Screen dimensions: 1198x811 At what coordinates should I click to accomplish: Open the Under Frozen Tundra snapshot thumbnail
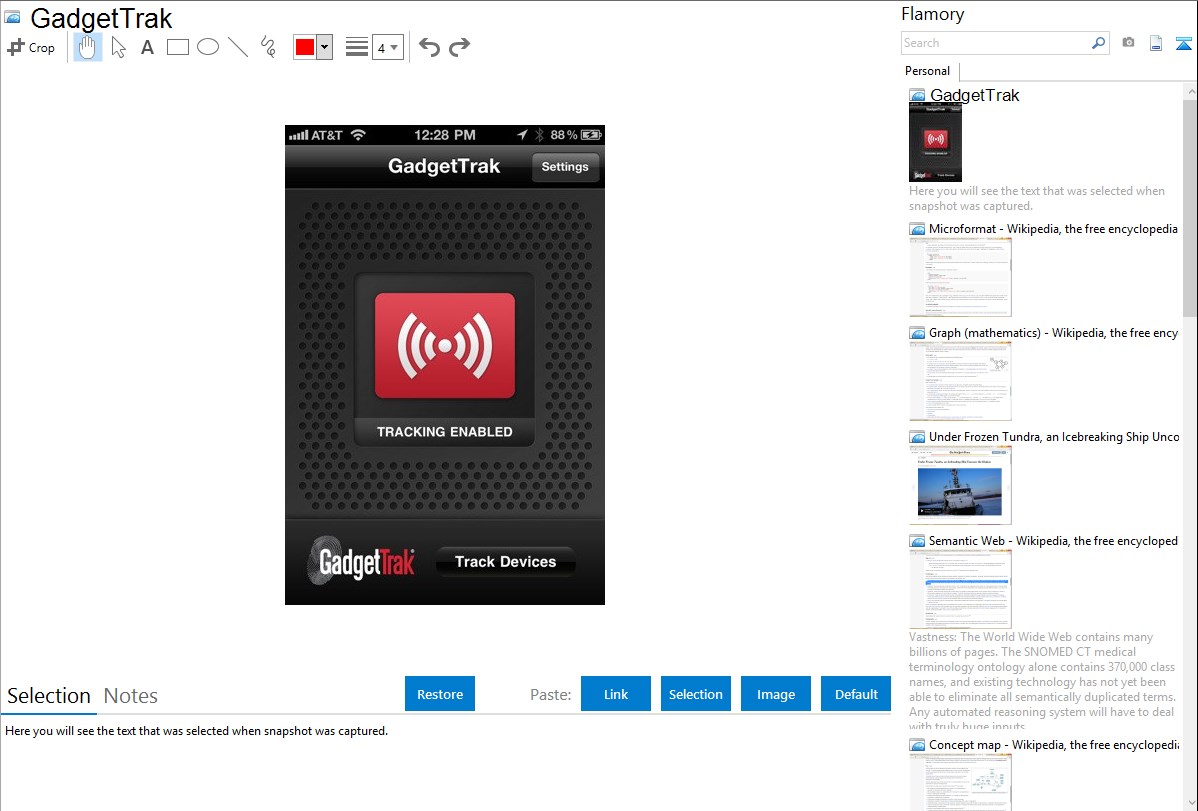point(960,485)
